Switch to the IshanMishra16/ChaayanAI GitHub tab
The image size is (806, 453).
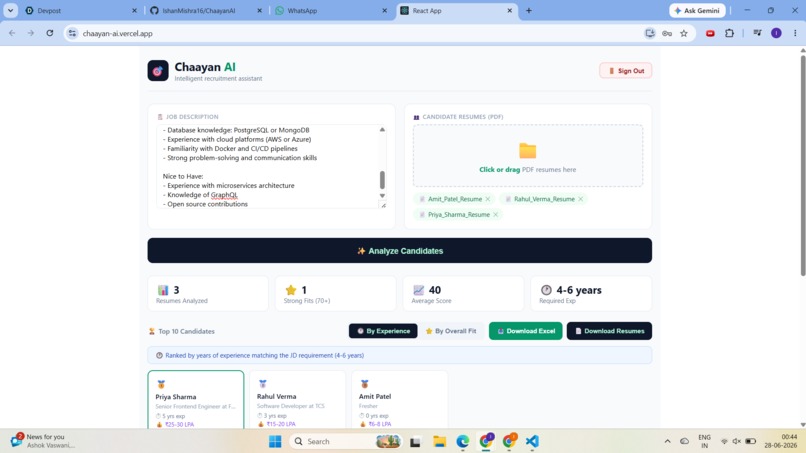[x=206, y=10]
